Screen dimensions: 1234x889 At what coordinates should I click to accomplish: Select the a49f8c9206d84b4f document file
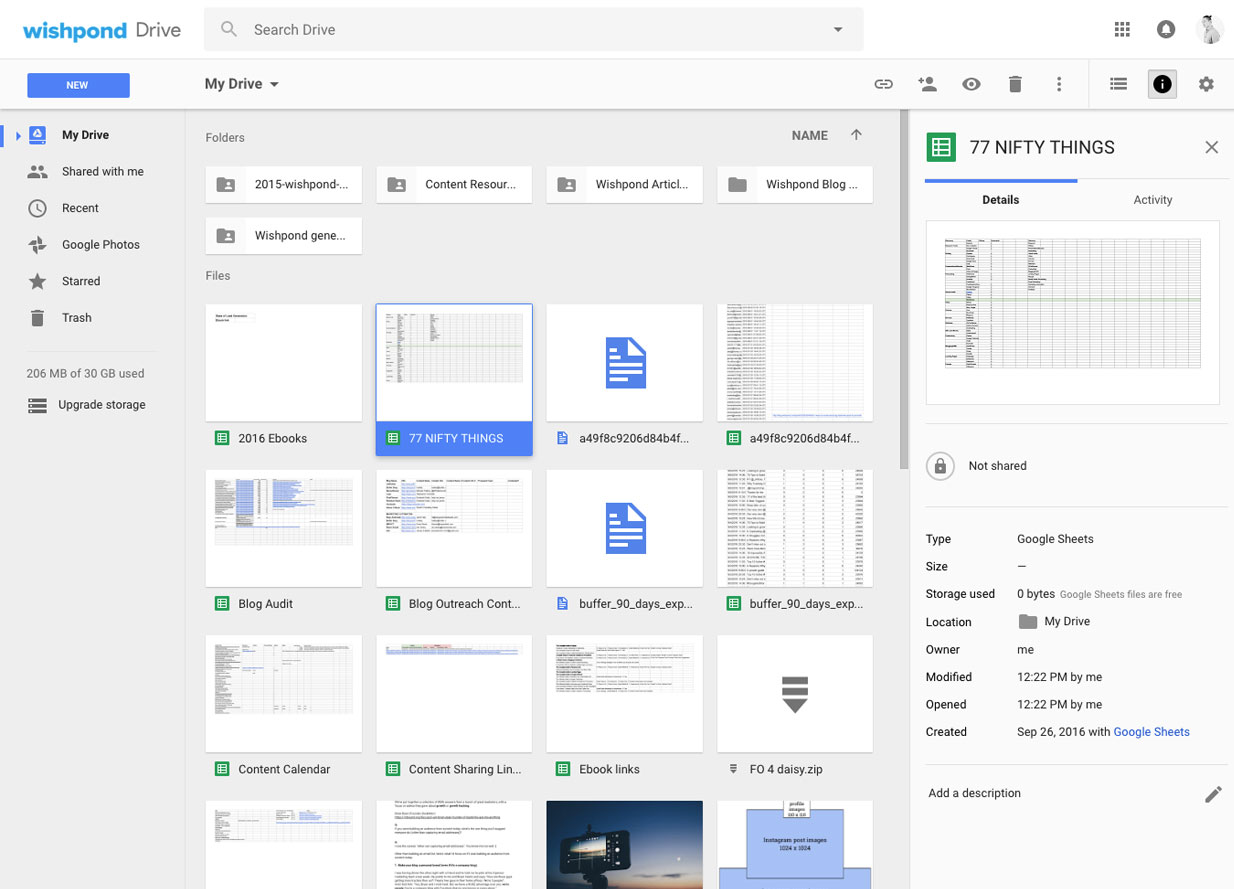[x=625, y=380]
